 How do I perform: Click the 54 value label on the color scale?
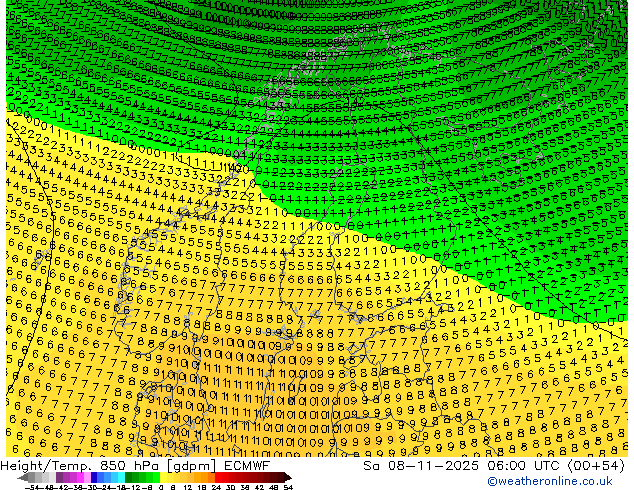287,487
